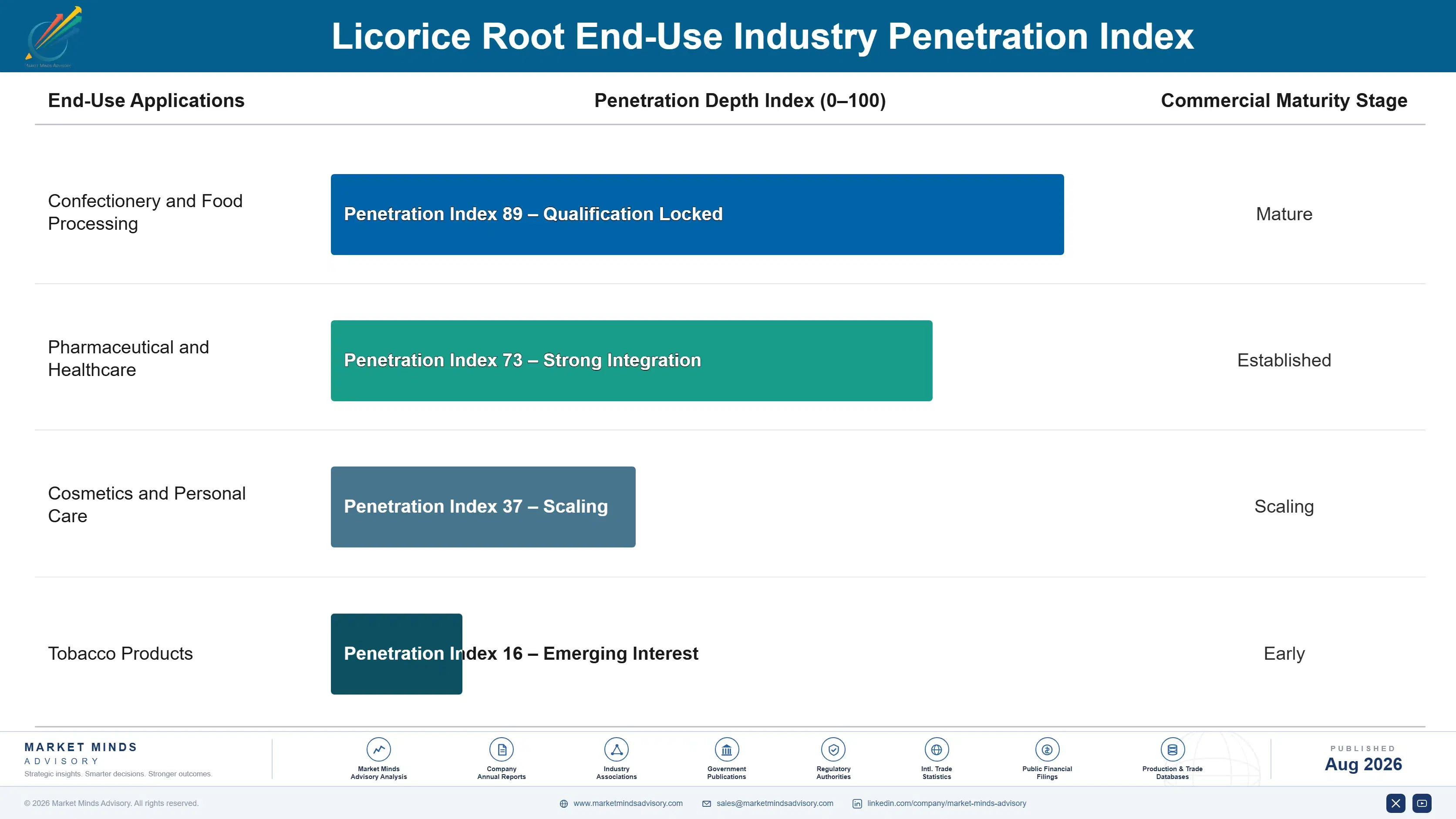Click the slide title 'Licorice Root End-Use Industry Penetration Index'

point(762,36)
